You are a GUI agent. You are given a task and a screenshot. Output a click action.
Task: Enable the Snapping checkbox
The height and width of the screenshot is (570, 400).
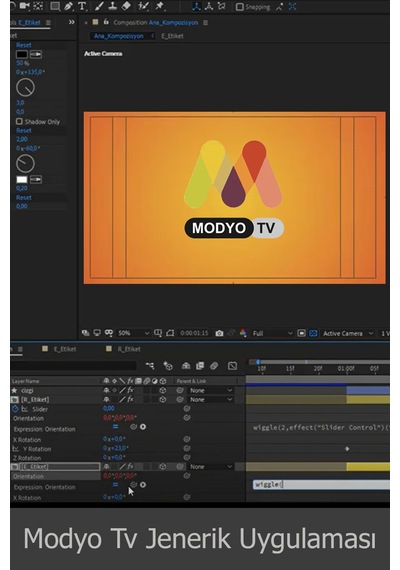click(x=240, y=7)
